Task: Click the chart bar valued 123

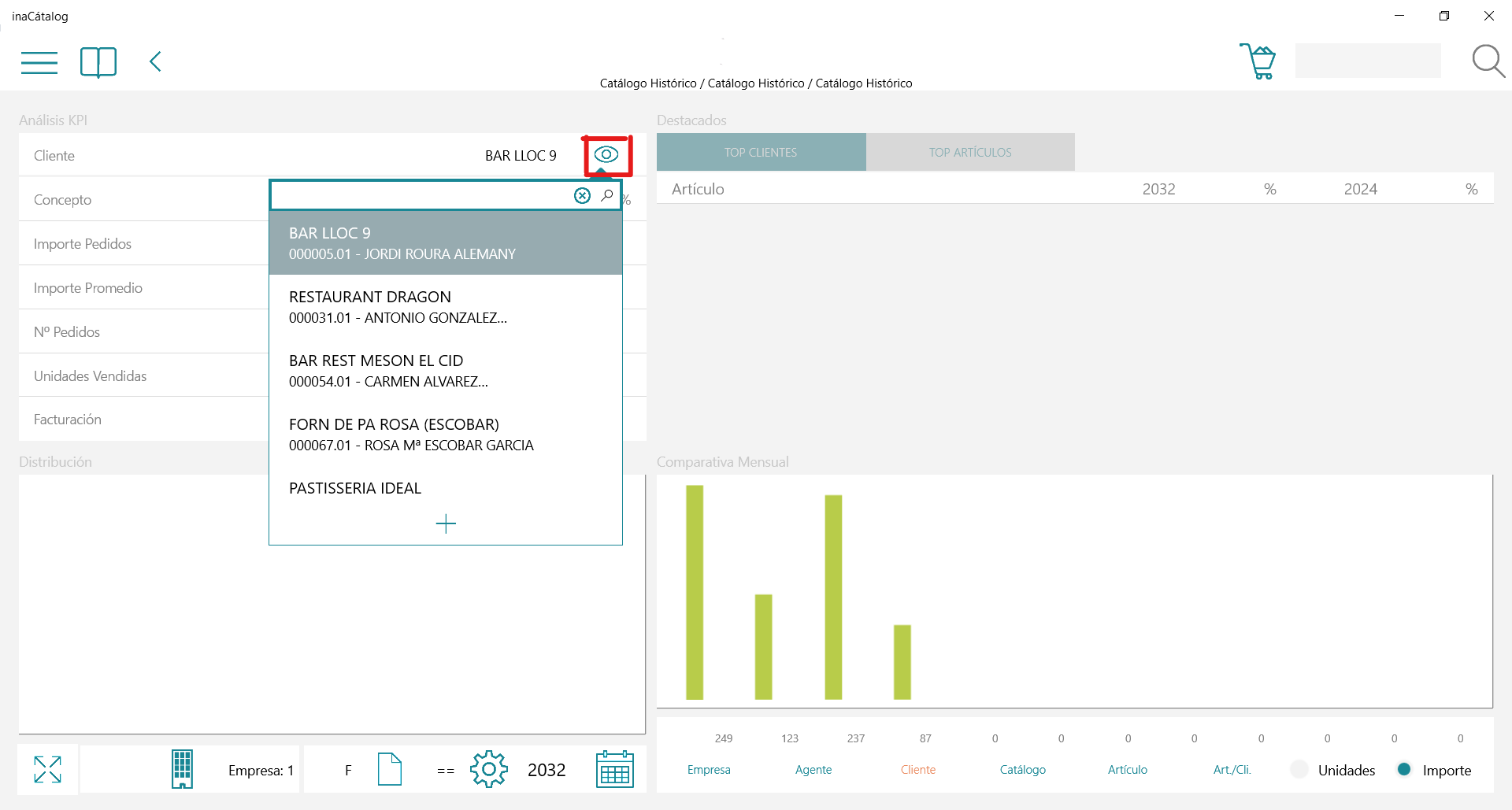Action: pyautogui.click(x=763, y=647)
